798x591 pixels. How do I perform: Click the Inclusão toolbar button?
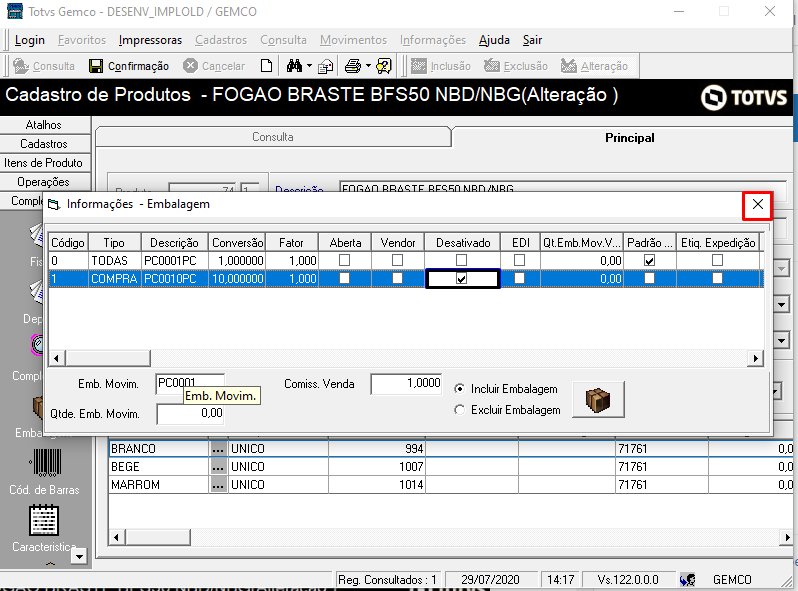441,66
